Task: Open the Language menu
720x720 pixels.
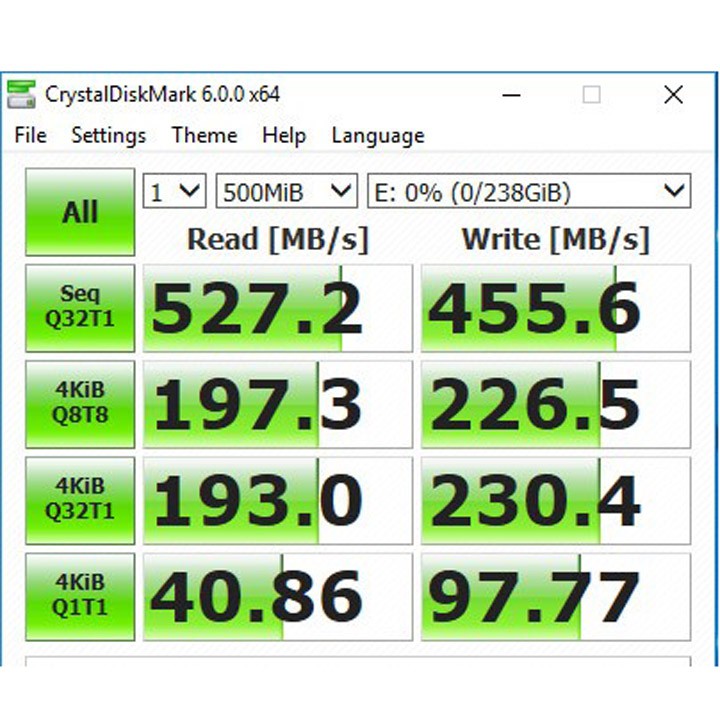Action: [x=378, y=136]
